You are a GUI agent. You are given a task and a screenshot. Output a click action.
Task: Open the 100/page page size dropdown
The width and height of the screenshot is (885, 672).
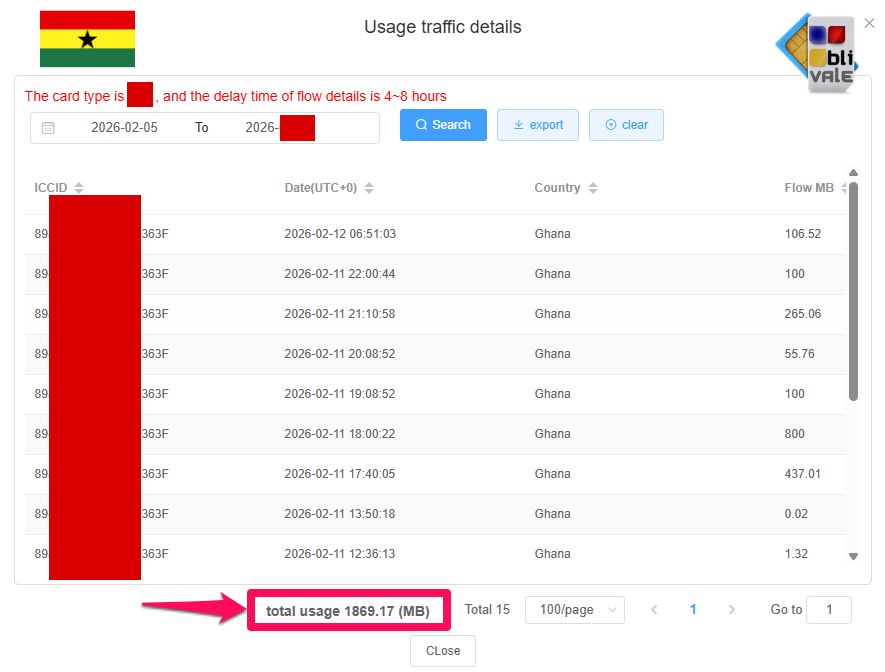tap(575, 609)
